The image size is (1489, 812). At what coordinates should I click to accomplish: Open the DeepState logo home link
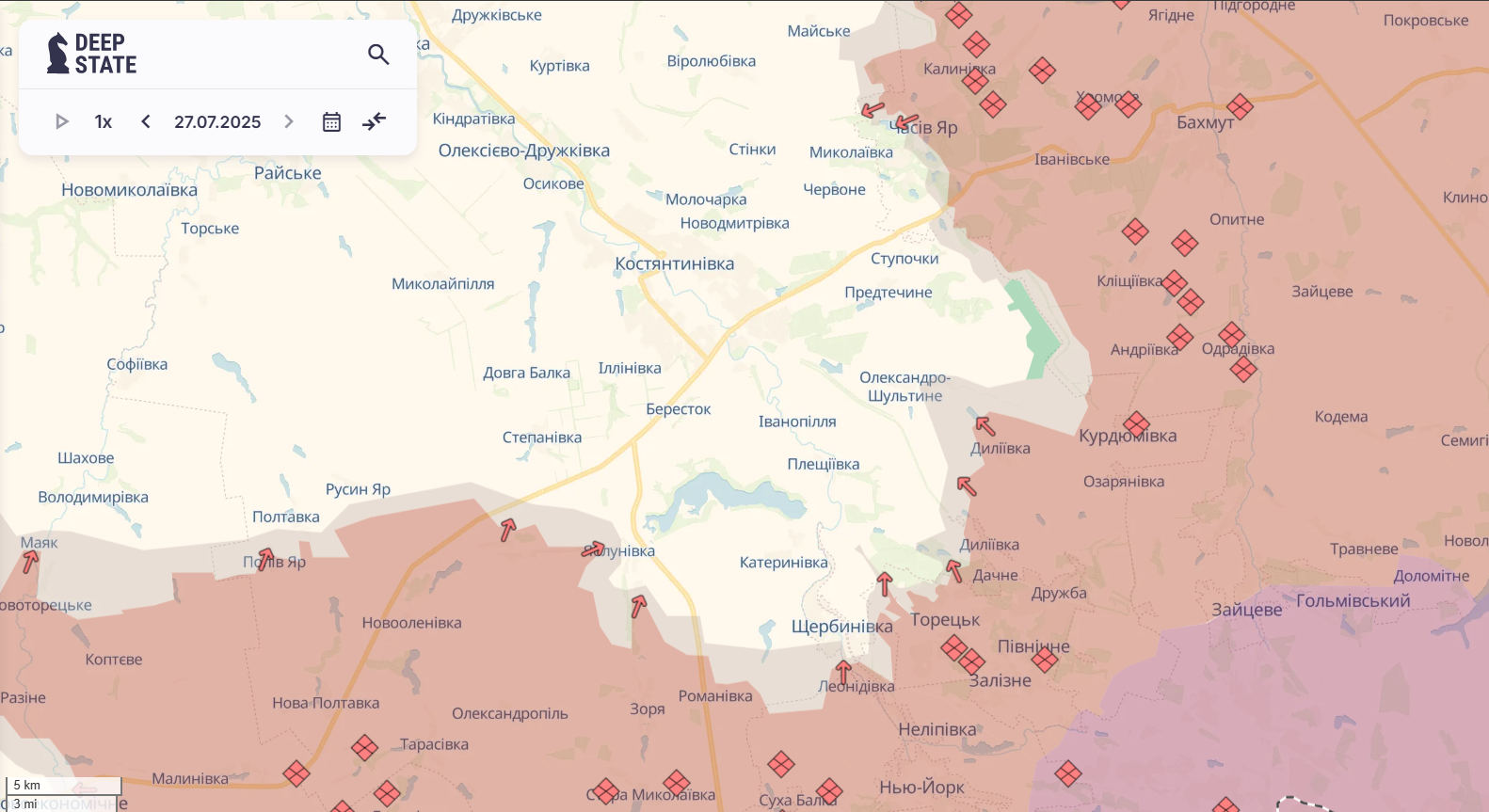click(x=92, y=54)
